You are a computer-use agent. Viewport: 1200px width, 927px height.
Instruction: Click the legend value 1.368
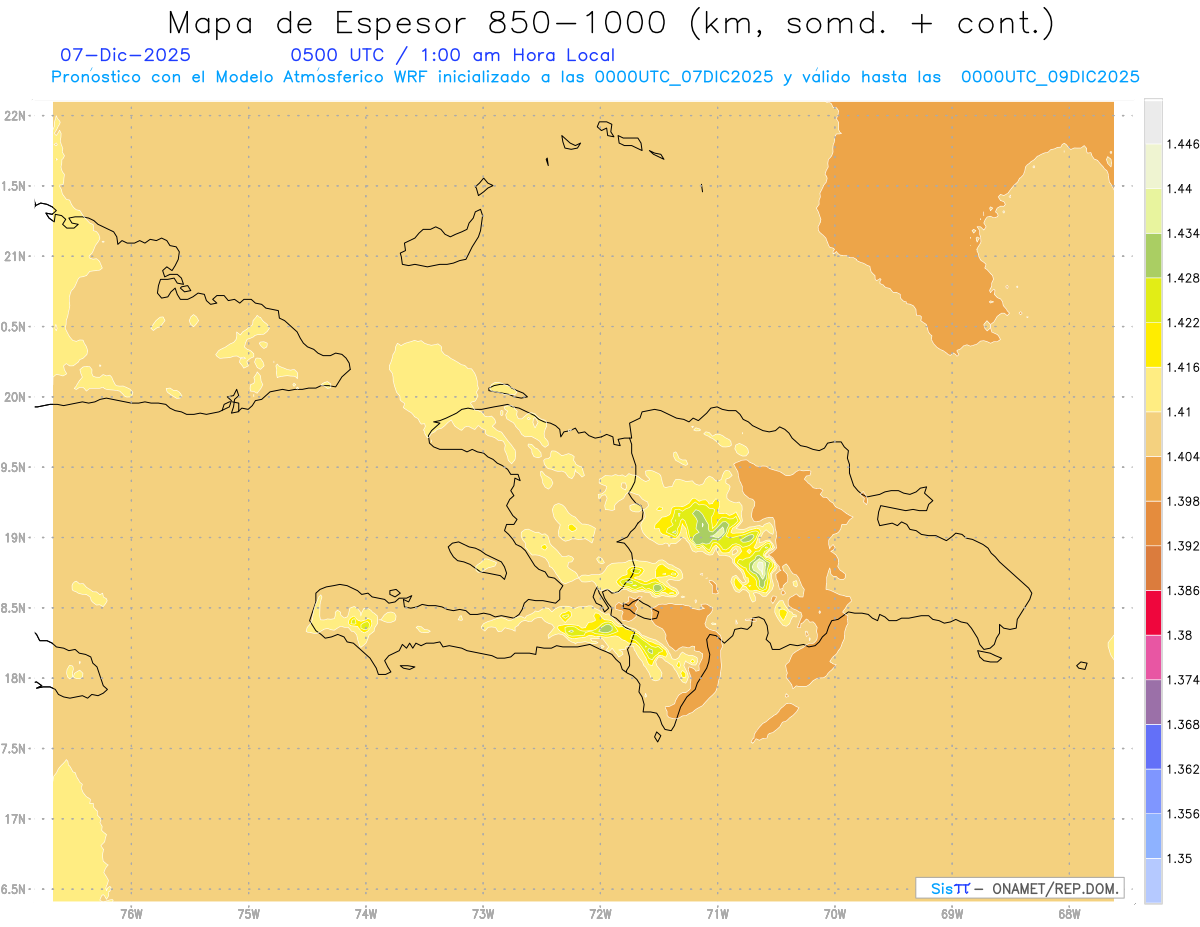tap(1182, 724)
